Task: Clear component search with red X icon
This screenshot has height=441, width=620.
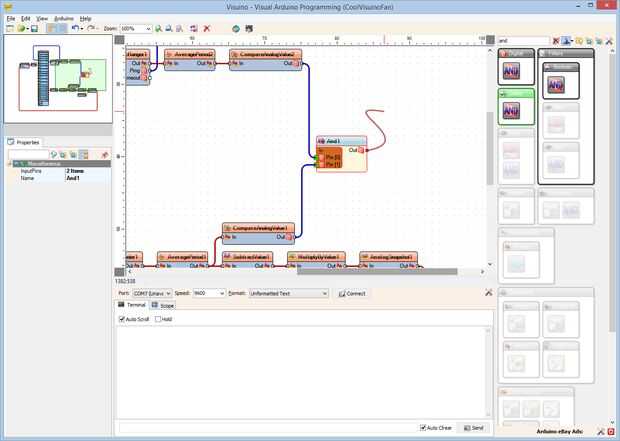Action: tap(556, 41)
